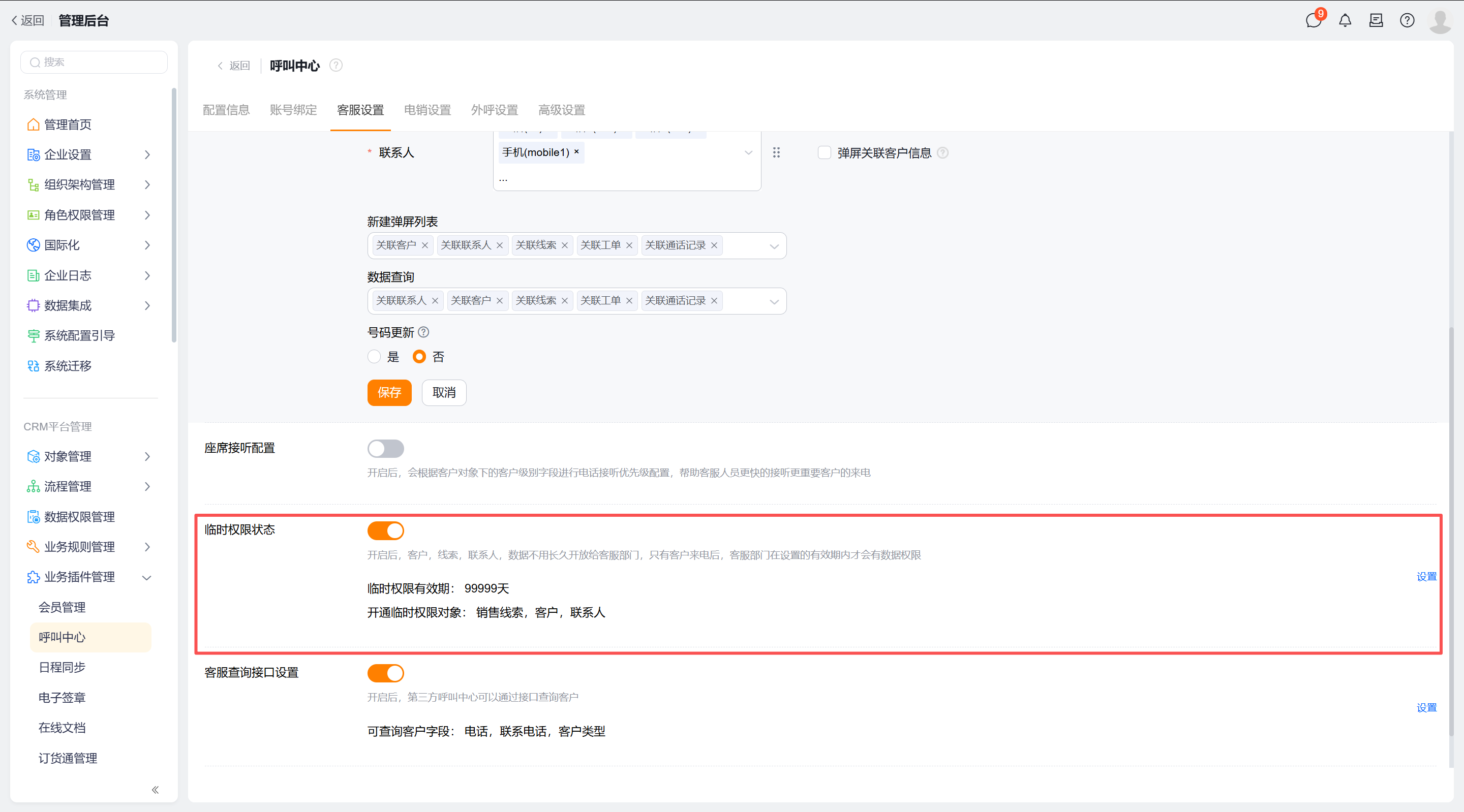Click help icon beside 弹屏关联客户信息
The image size is (1464, 812).
click(x=942, y=153)
